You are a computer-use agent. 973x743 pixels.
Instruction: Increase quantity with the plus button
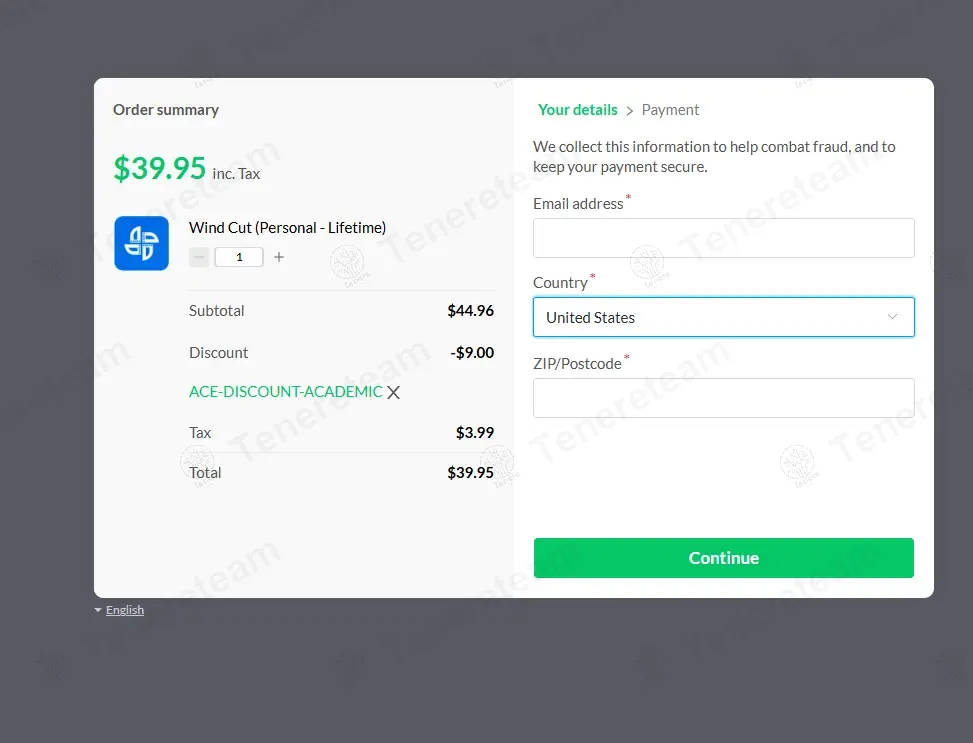point(279,257)
